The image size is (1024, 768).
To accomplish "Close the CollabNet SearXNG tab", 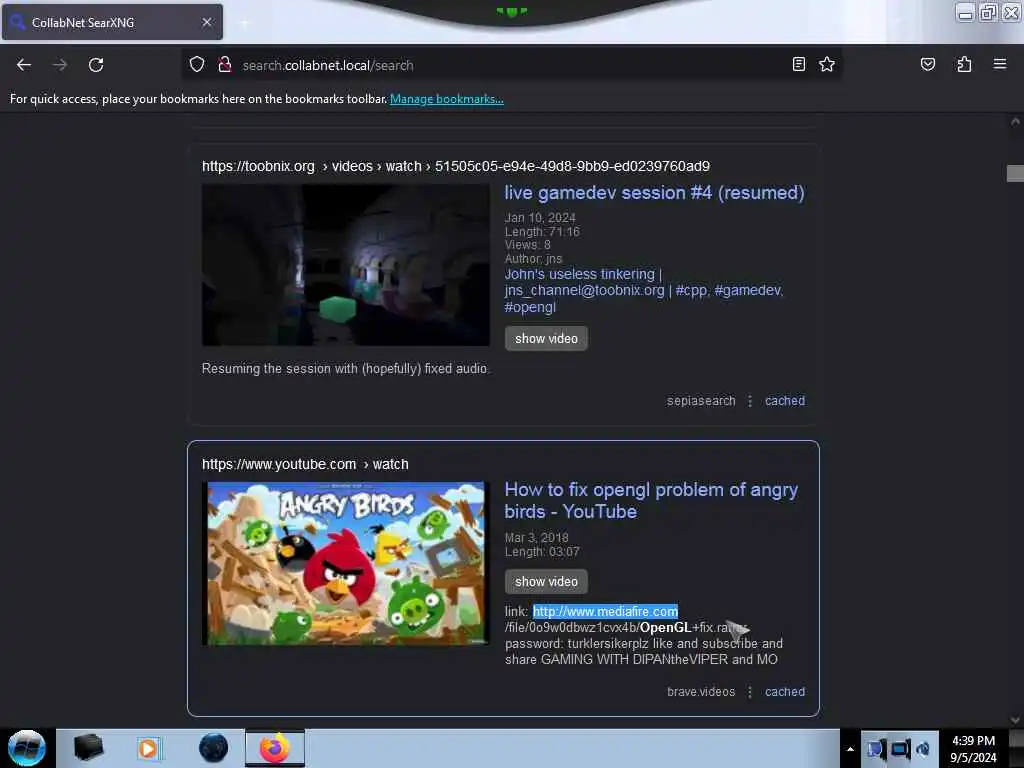I will (207, 22).
